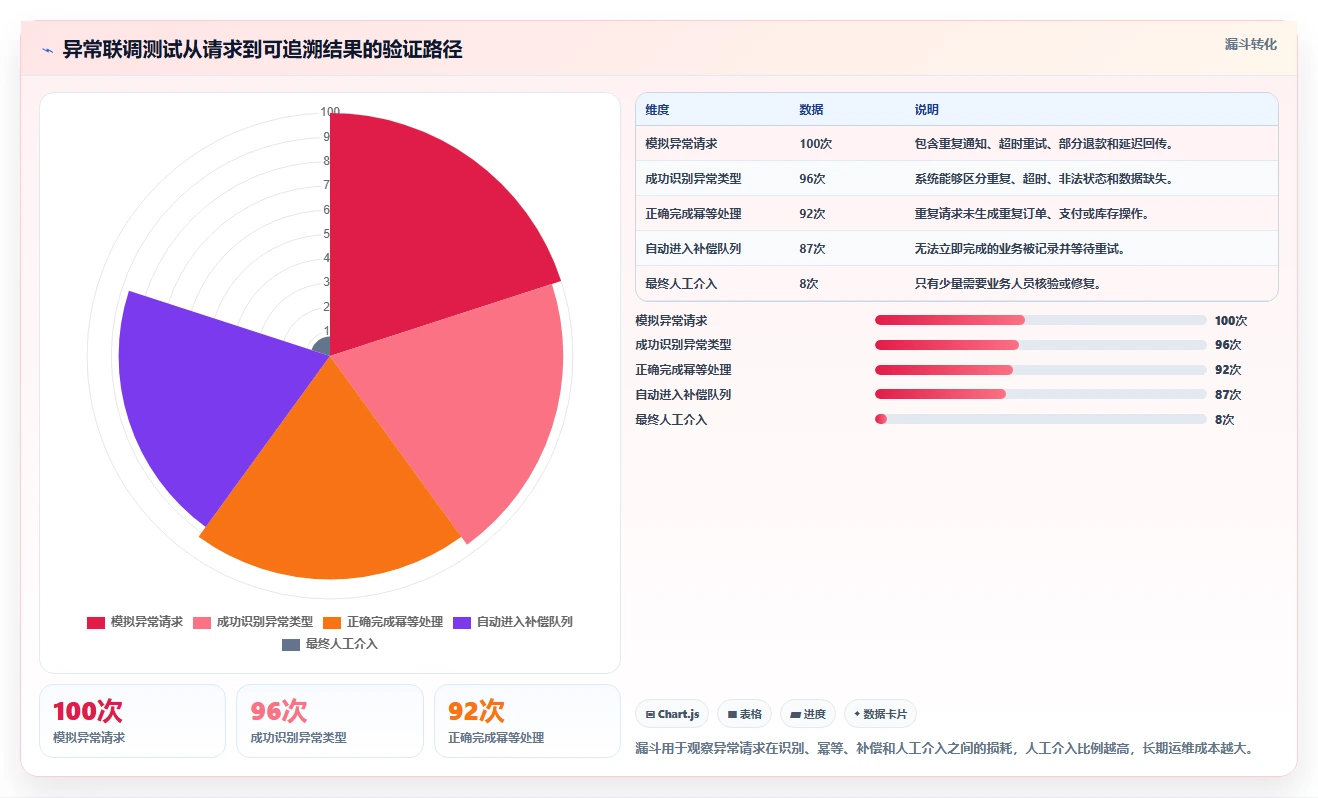Click the lightning icon beside the title
This screenshot has width=1318, height=798.
pyautogui.click(x=48, y=50)
